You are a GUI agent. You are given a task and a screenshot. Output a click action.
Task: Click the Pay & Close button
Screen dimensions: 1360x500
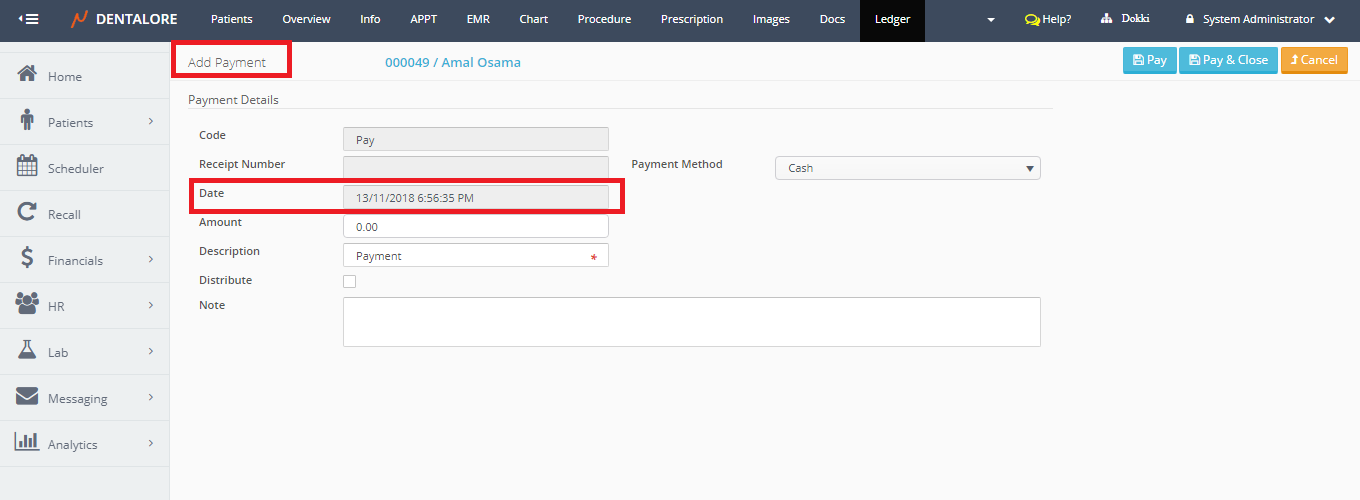pos(1228,60)
